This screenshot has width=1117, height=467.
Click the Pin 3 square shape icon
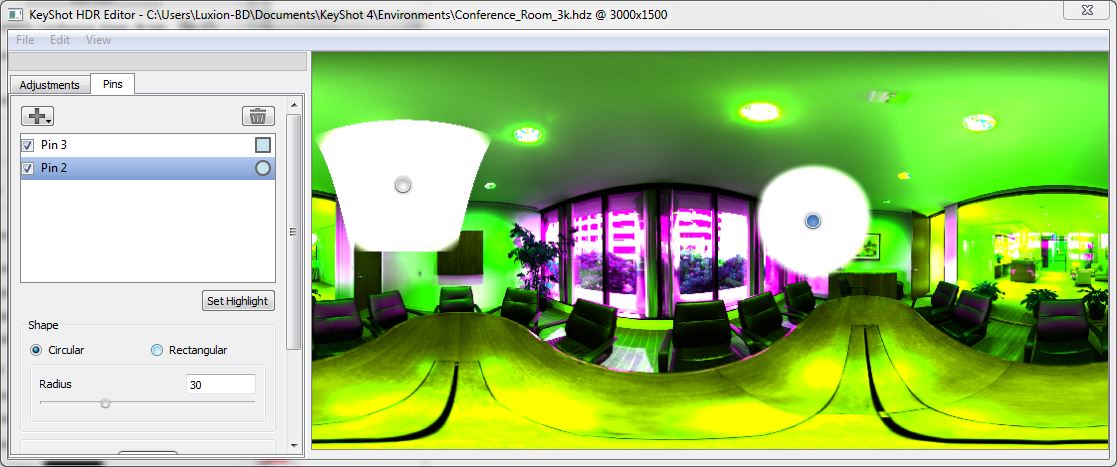263,145
